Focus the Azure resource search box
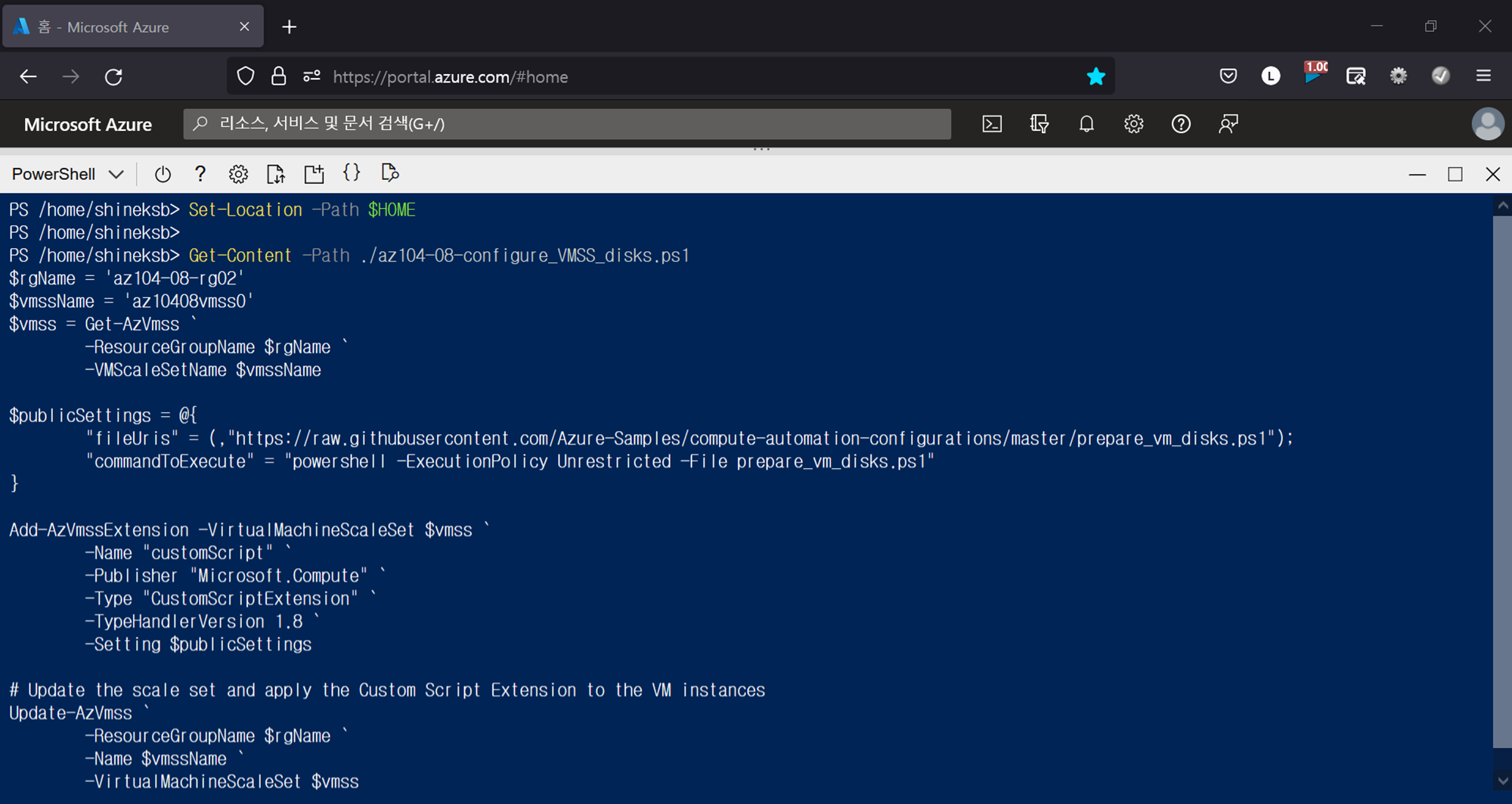This screenshot has width=1512, height=804. click(x=567, y=124)
